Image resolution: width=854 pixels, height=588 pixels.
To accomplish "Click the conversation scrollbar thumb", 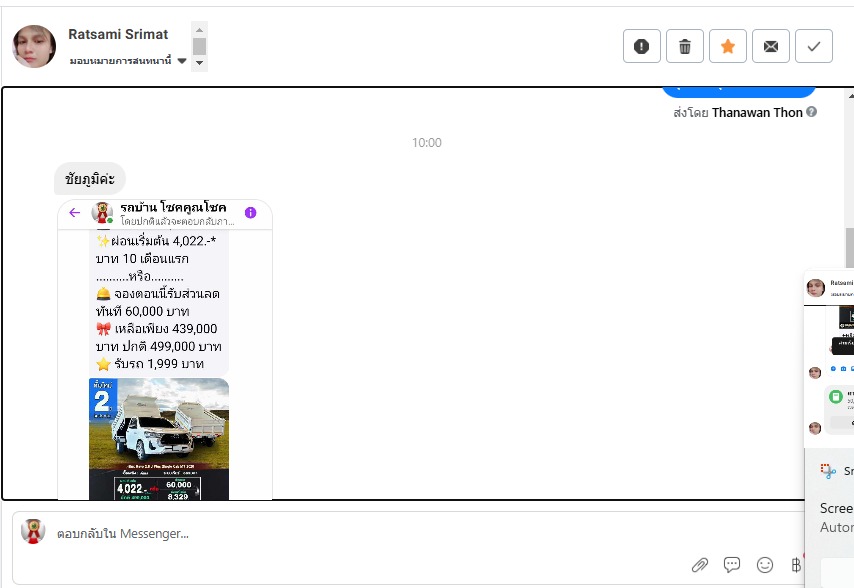I will coord(850,248).
